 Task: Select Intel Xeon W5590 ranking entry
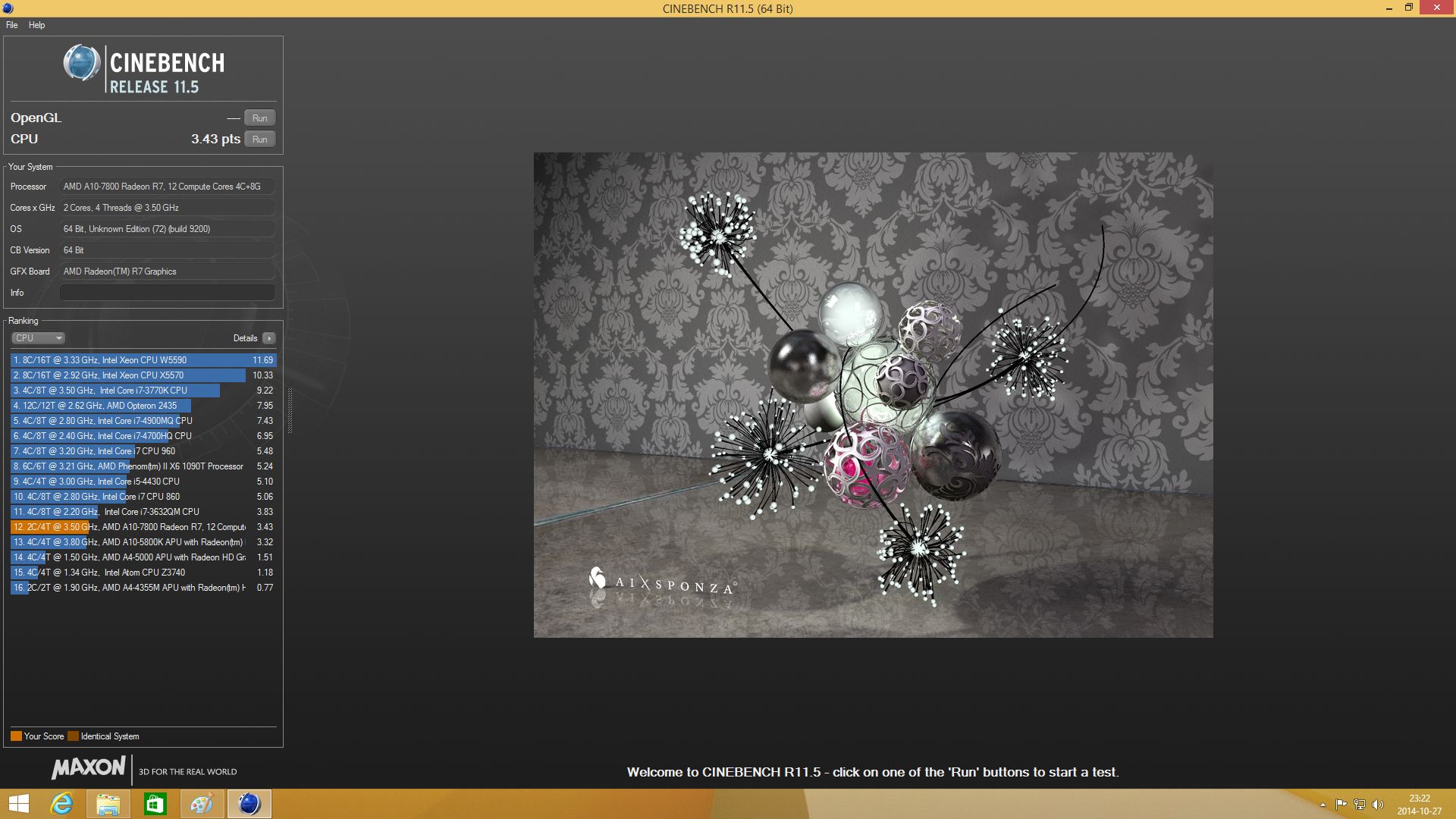point(143,360)
